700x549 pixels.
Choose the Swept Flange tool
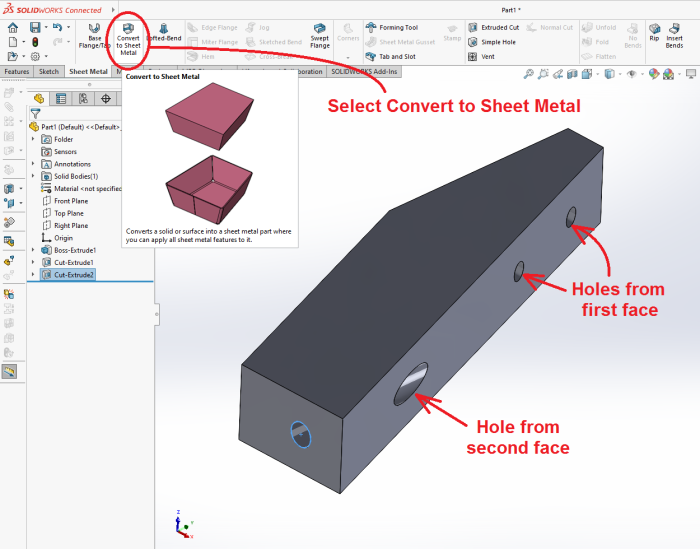coord(319,36)
